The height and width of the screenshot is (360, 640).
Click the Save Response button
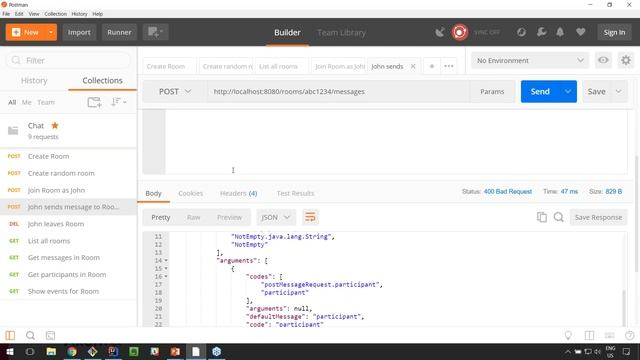pyautogui.click(x=598, y=218)
